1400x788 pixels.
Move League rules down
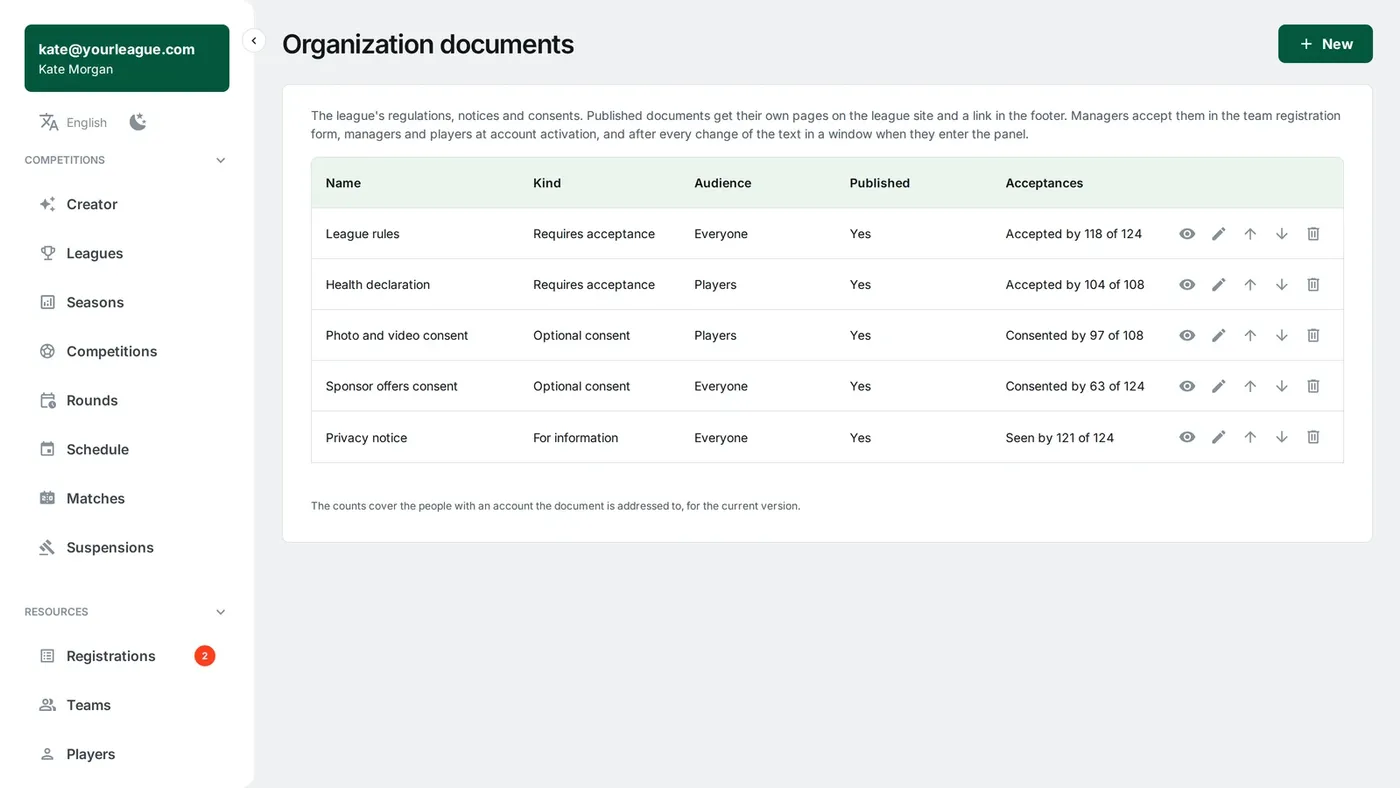pos(1282,234)
